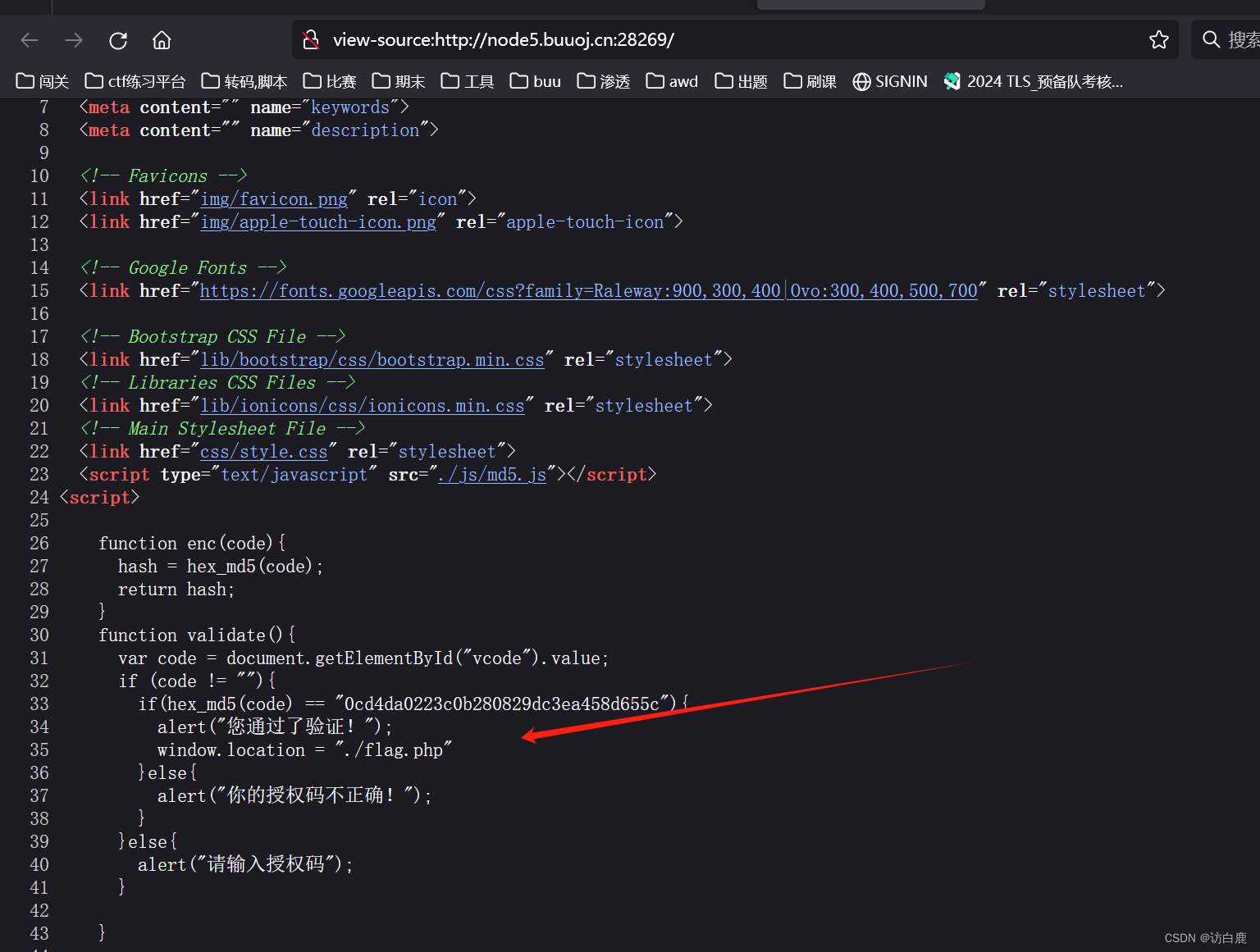Go forward with the forward arrow
Viewport: 1260px width, 952px height.
pos(74,39)
